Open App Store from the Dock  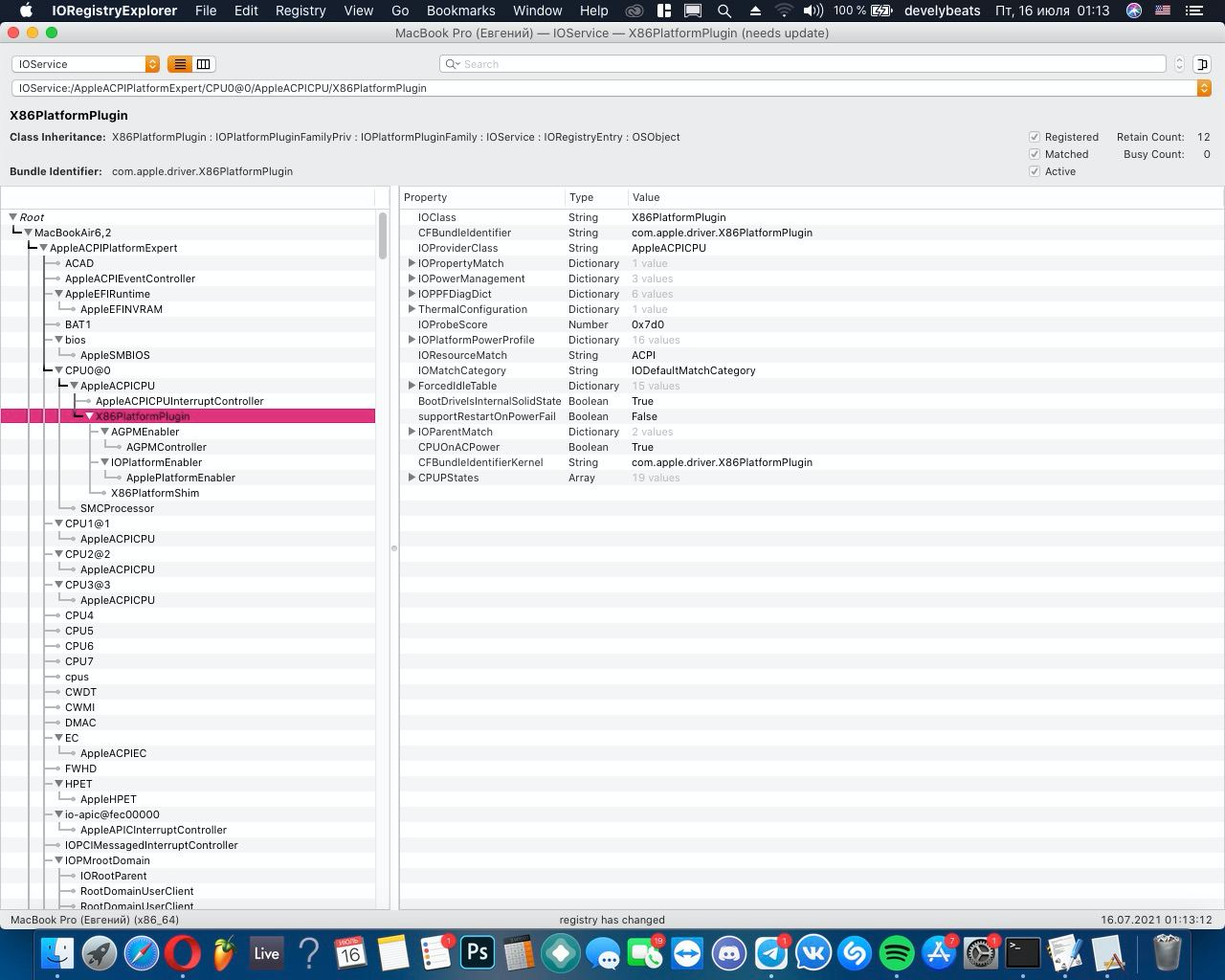(939, 953)
